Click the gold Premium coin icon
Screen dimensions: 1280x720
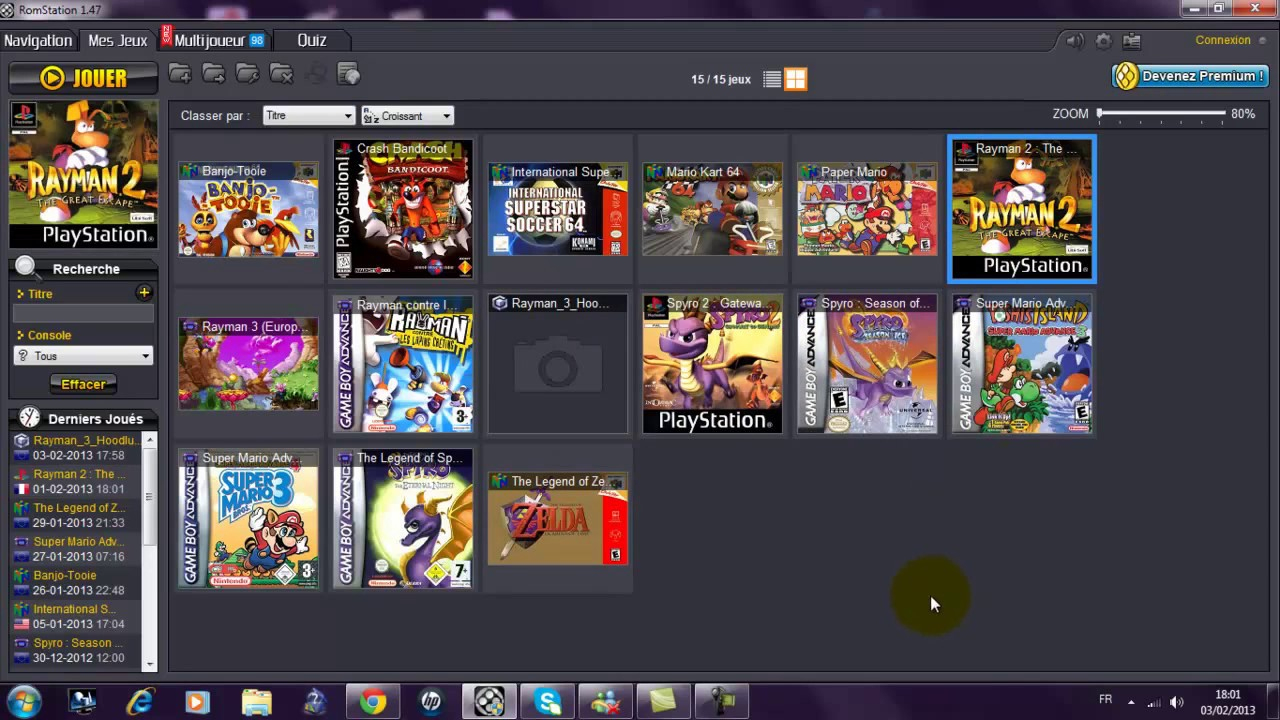click(1127, 76)
